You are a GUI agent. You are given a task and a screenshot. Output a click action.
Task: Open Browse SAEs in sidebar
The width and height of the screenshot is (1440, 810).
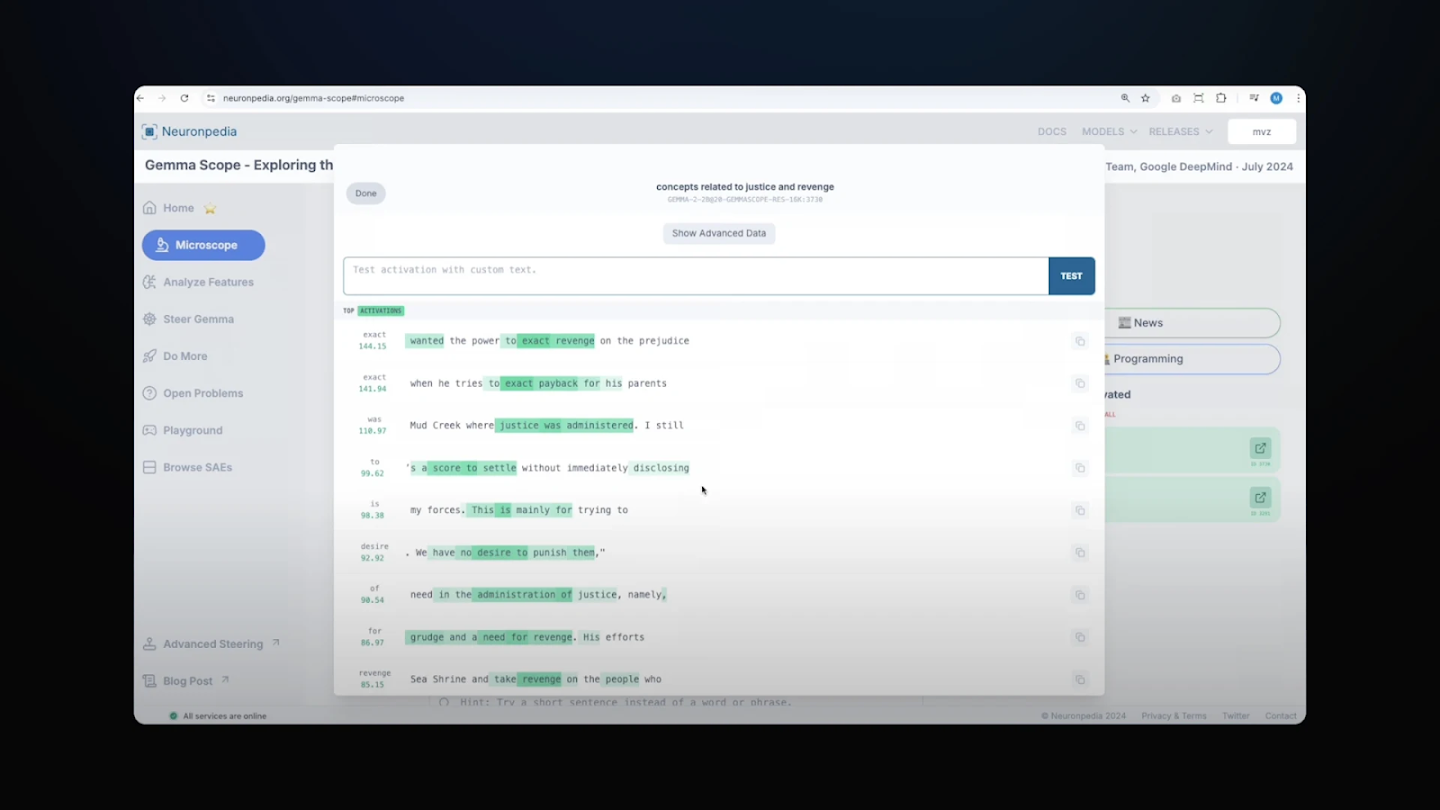point(197,467)
